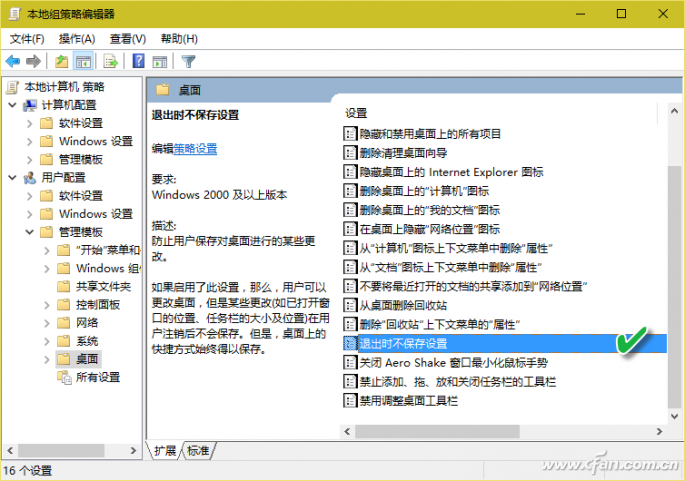The image size is (685, 481).
Task: Expand 软件设置 under 计算机配置
Action: point(29,123)
